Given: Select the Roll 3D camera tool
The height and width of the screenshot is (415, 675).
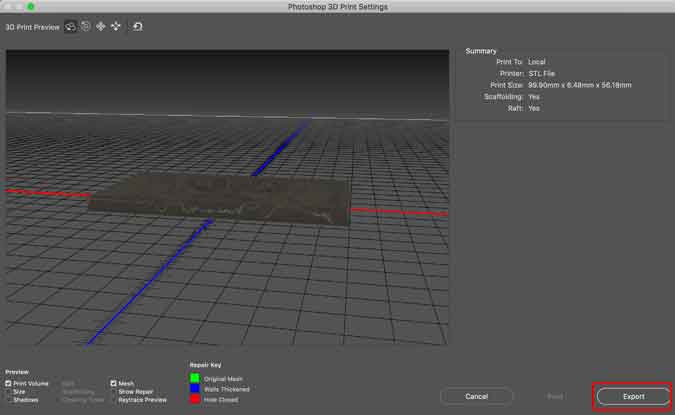Looking at the screenshot, I should (86, 26).
